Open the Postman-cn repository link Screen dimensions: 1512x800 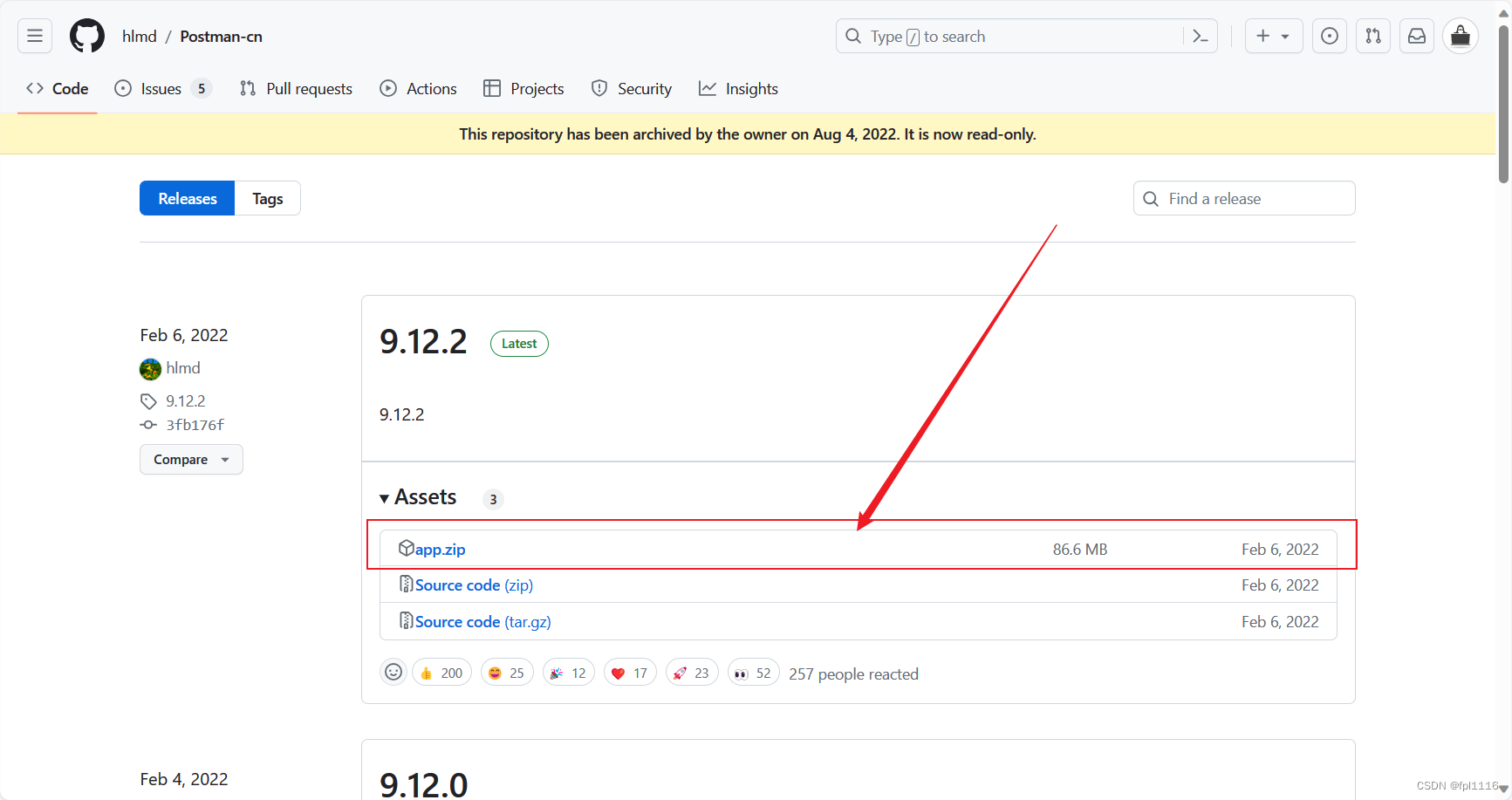pyautogui.click(x=222, y=36)
